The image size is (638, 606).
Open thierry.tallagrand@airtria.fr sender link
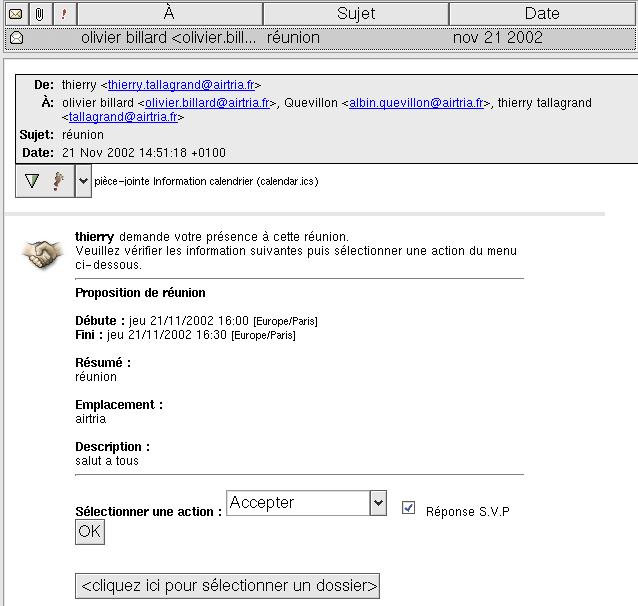pyautogui.click(x=181, y=85)
